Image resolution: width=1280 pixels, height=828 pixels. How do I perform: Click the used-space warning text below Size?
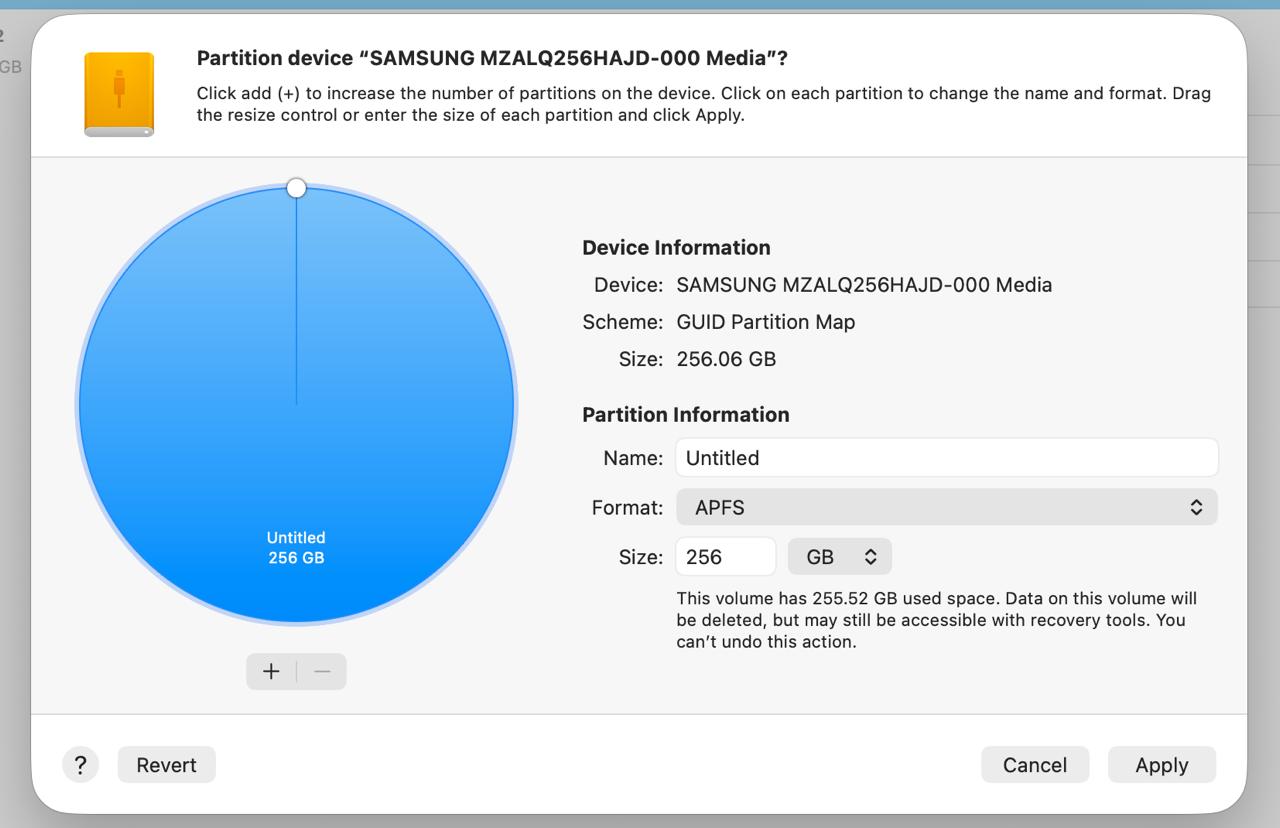click(x=936, y=620)
